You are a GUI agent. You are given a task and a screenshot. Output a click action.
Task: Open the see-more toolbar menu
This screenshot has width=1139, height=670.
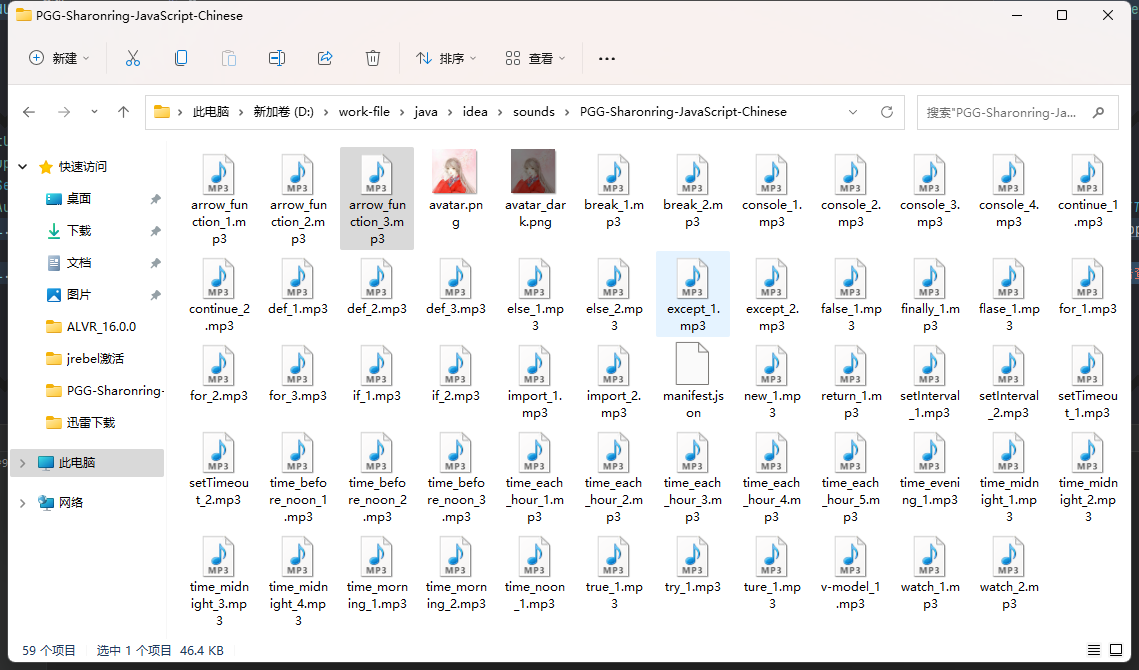pyautogui.click(x=606, y=58)
